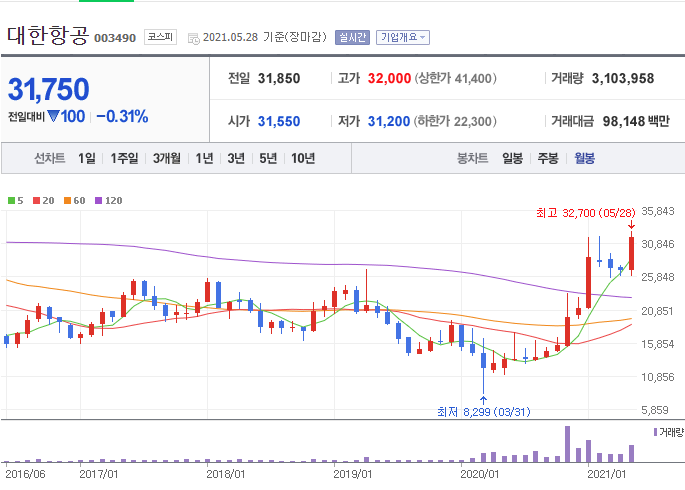Click the down-triangle price change icon
This screenshot has height=490, width=685.
(53, 116)
